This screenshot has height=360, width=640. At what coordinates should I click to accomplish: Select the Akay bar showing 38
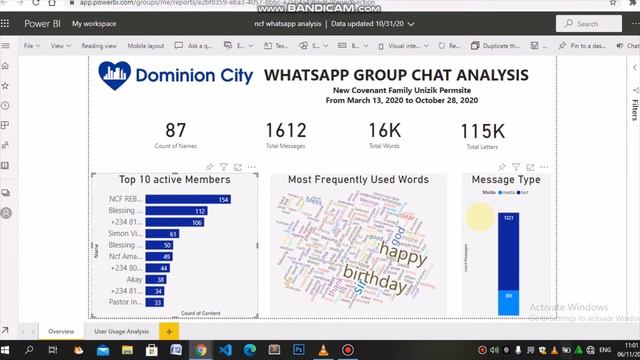pyautogui.click(x=156, y=280)
